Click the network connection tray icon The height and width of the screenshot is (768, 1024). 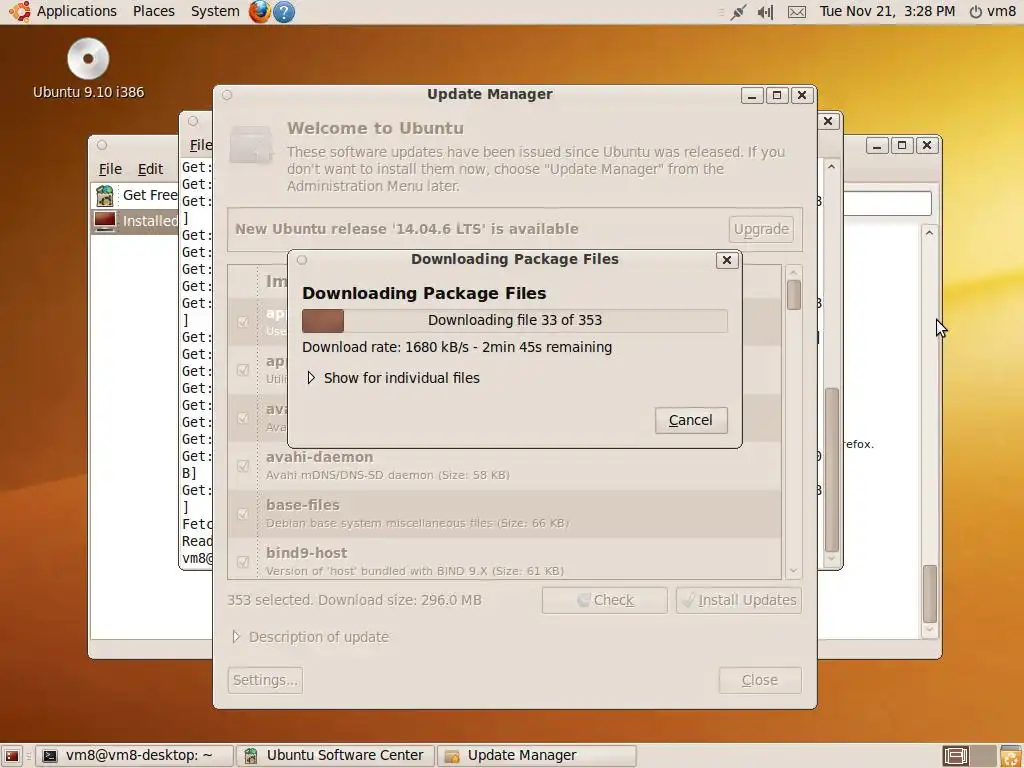tap(739, 12)
